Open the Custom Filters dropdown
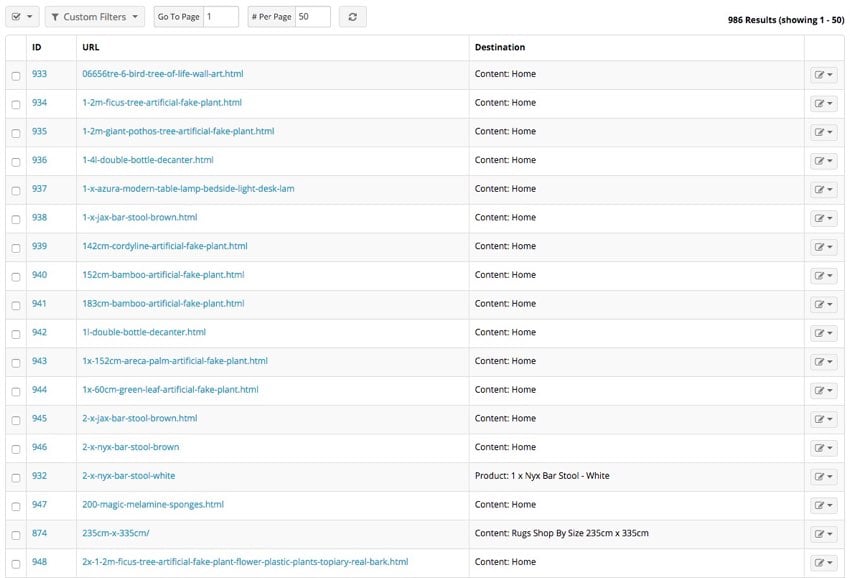This screenshot has height=578, width=850. point(95,17)
